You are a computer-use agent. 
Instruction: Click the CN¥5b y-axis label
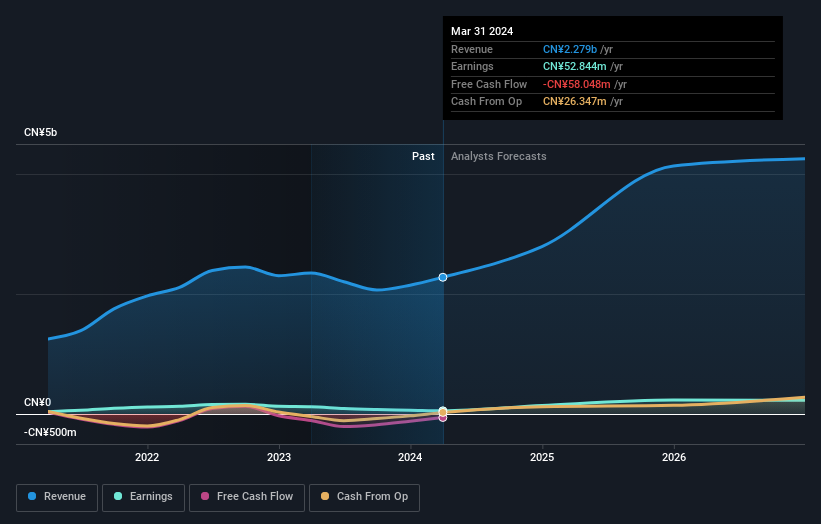click(x=40, y=132)
